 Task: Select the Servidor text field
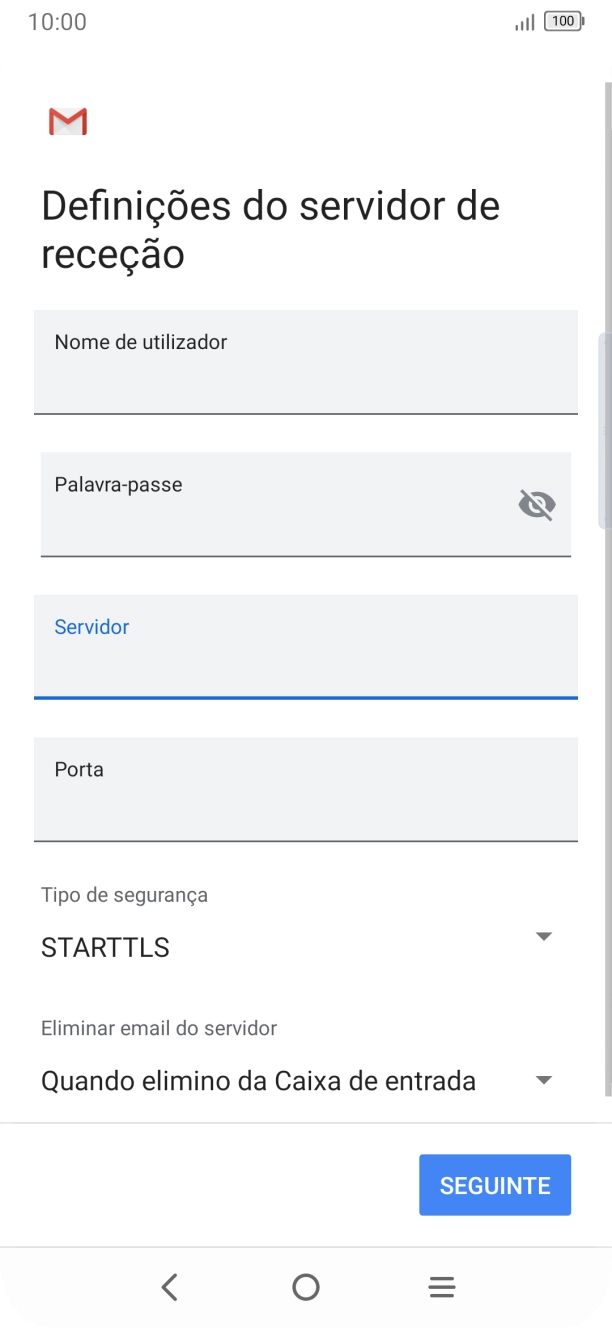point(306,647)
